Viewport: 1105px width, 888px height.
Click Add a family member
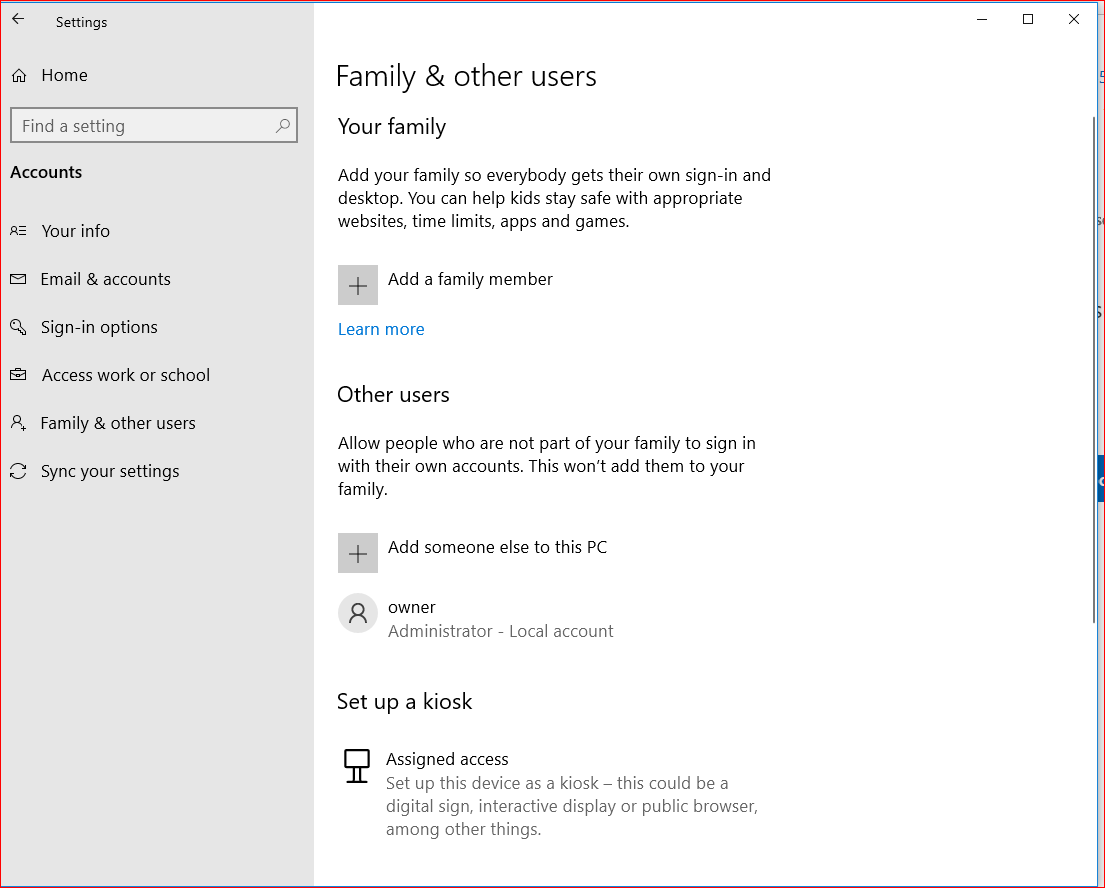tap(470, 279)
